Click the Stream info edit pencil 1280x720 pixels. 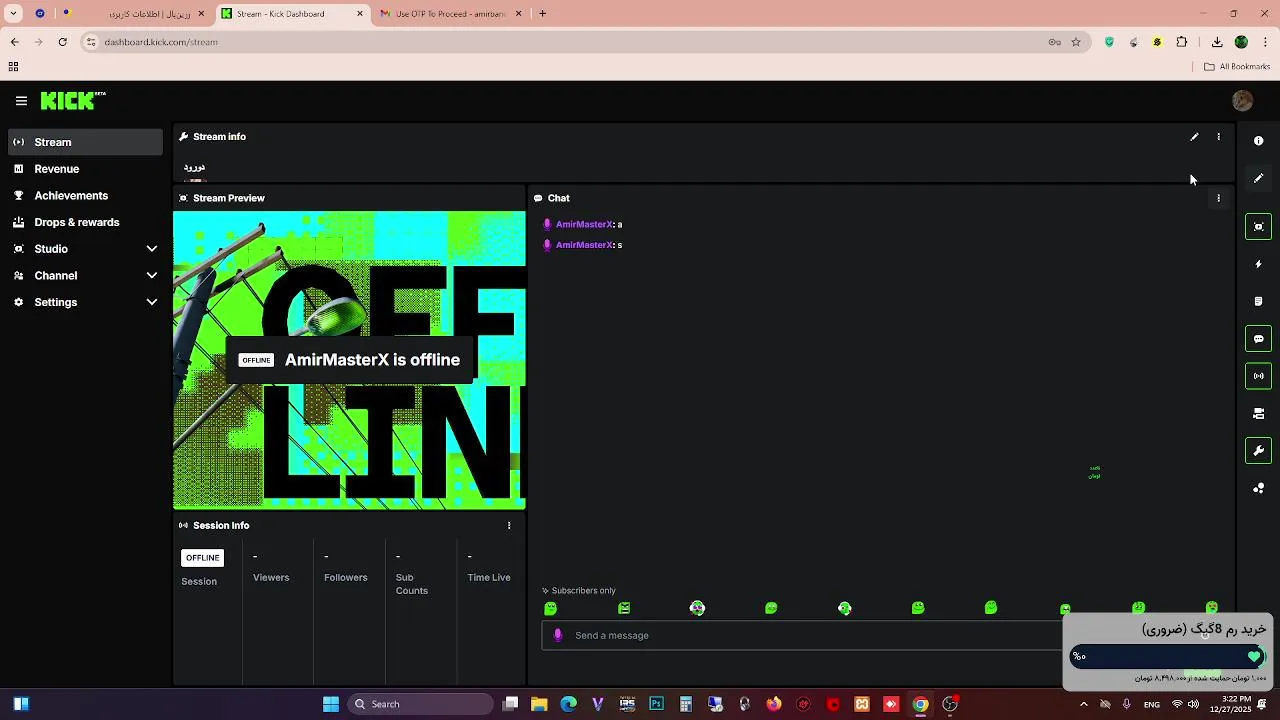1194,137
